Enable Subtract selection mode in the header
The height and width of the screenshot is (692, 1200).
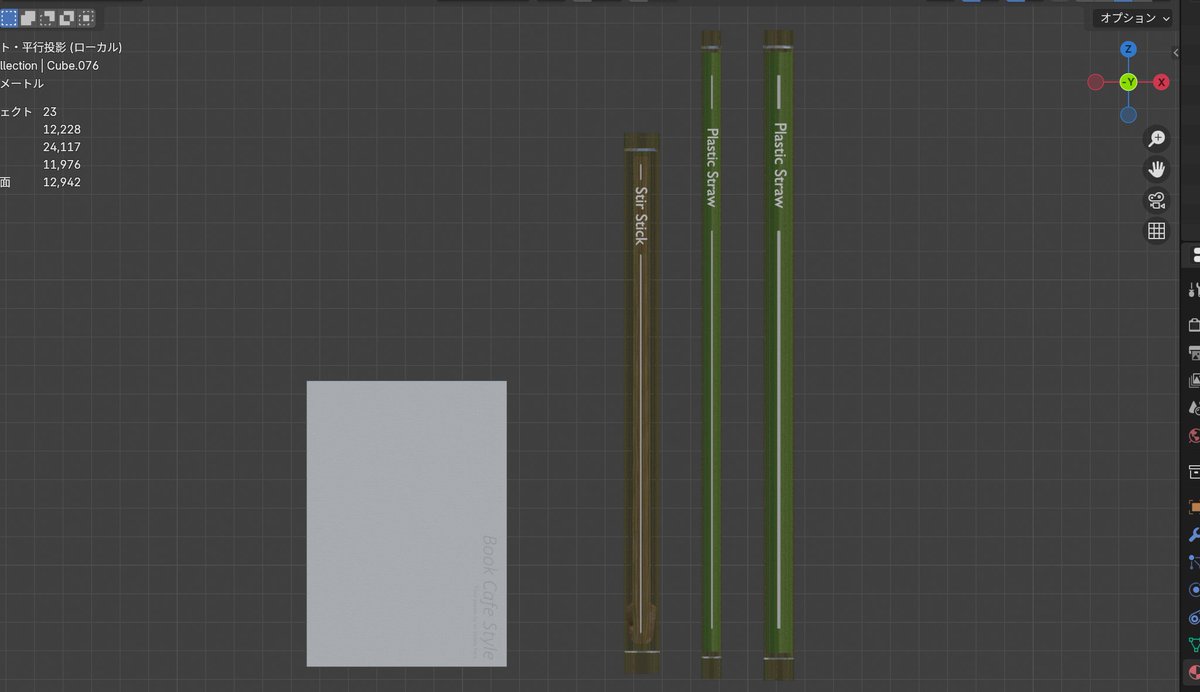pyautogui.click(x=46, y=17)
